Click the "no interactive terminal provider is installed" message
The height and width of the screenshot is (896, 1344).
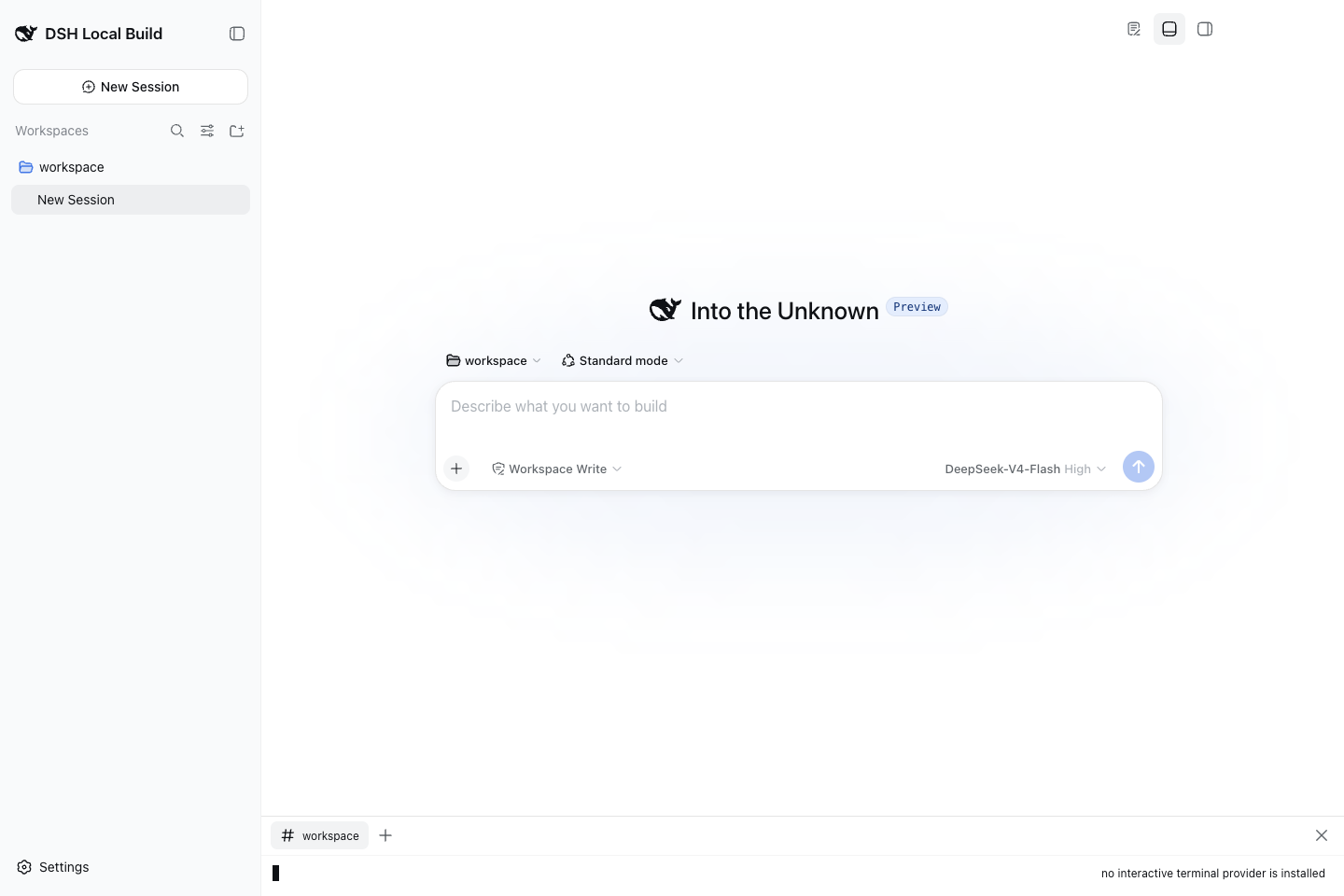coord(1213,874)
